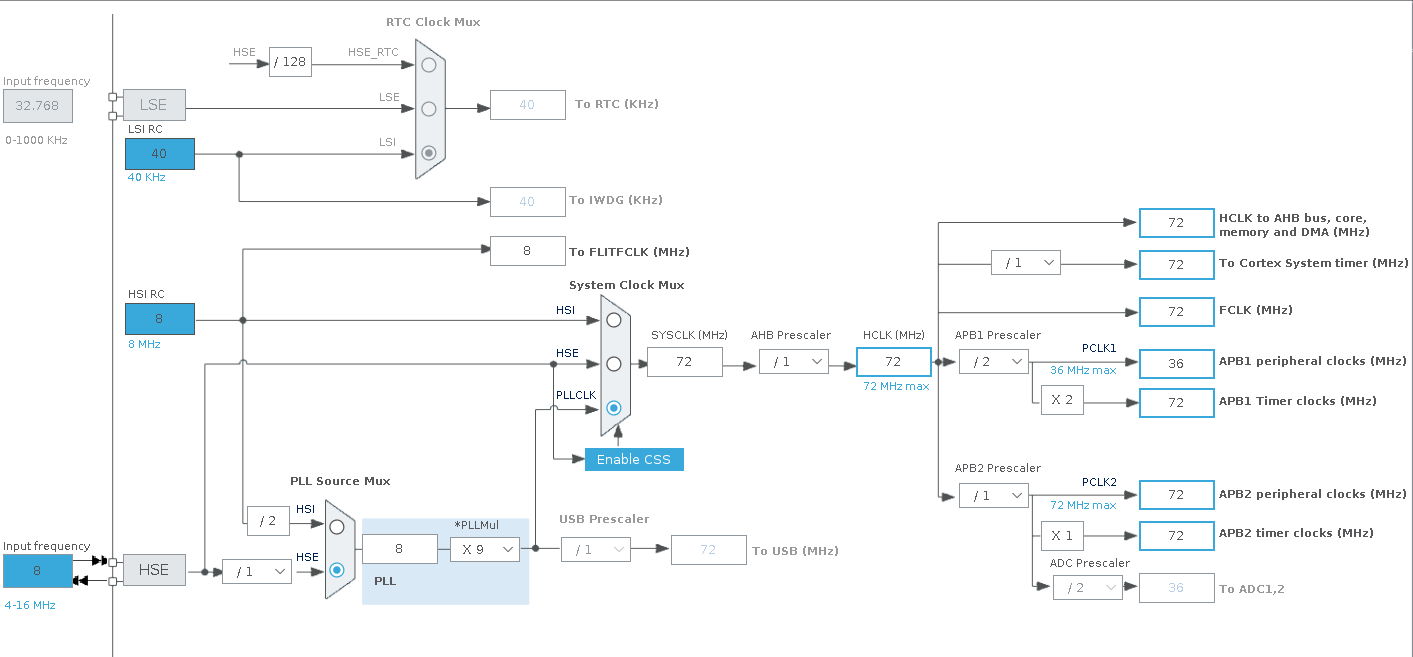Click the To RTC (KHz) value box
The image size is (1413, 657).
[528, 104]
